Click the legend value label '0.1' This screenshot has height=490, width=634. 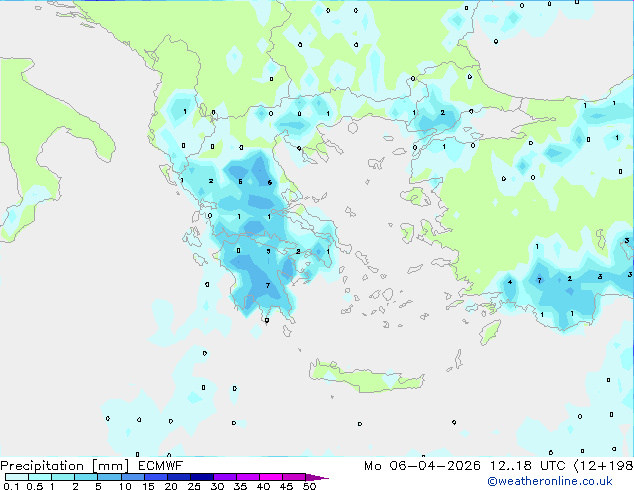click(11, 486)
